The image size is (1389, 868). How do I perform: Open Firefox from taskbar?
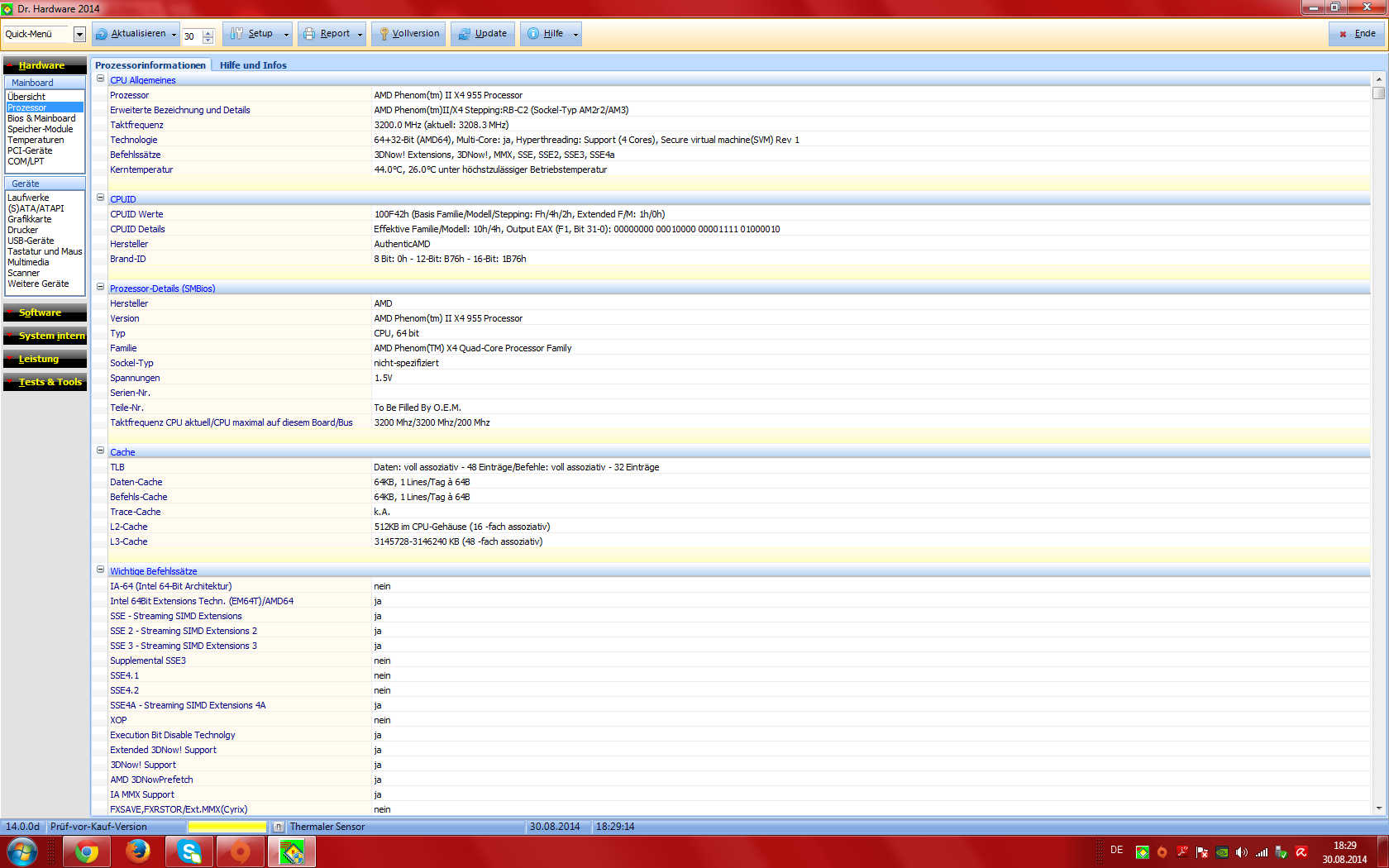click(138, 851)
